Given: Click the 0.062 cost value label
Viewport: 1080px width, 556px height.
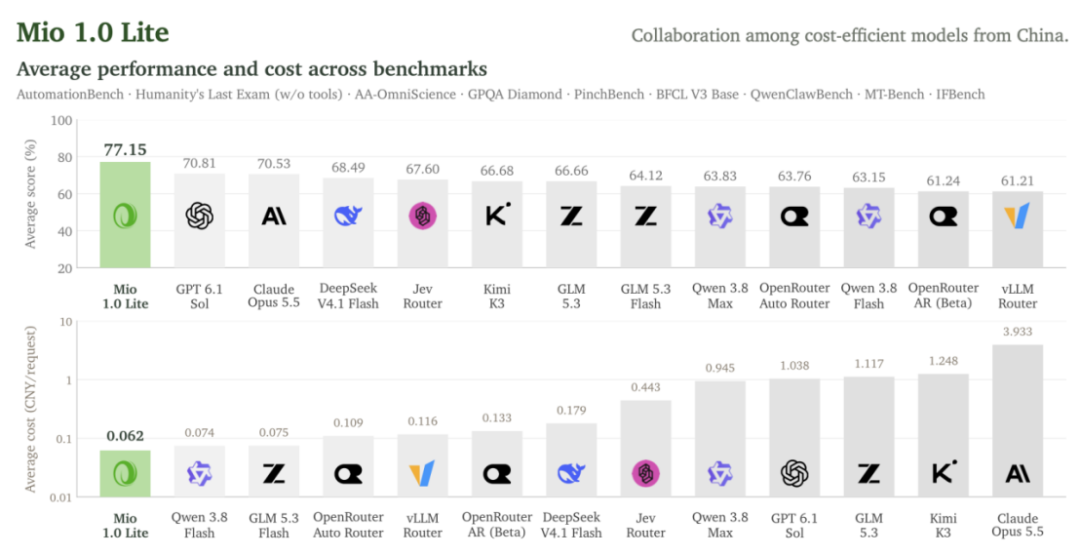Looking at the screenshot, I should [x=125, y=435].
